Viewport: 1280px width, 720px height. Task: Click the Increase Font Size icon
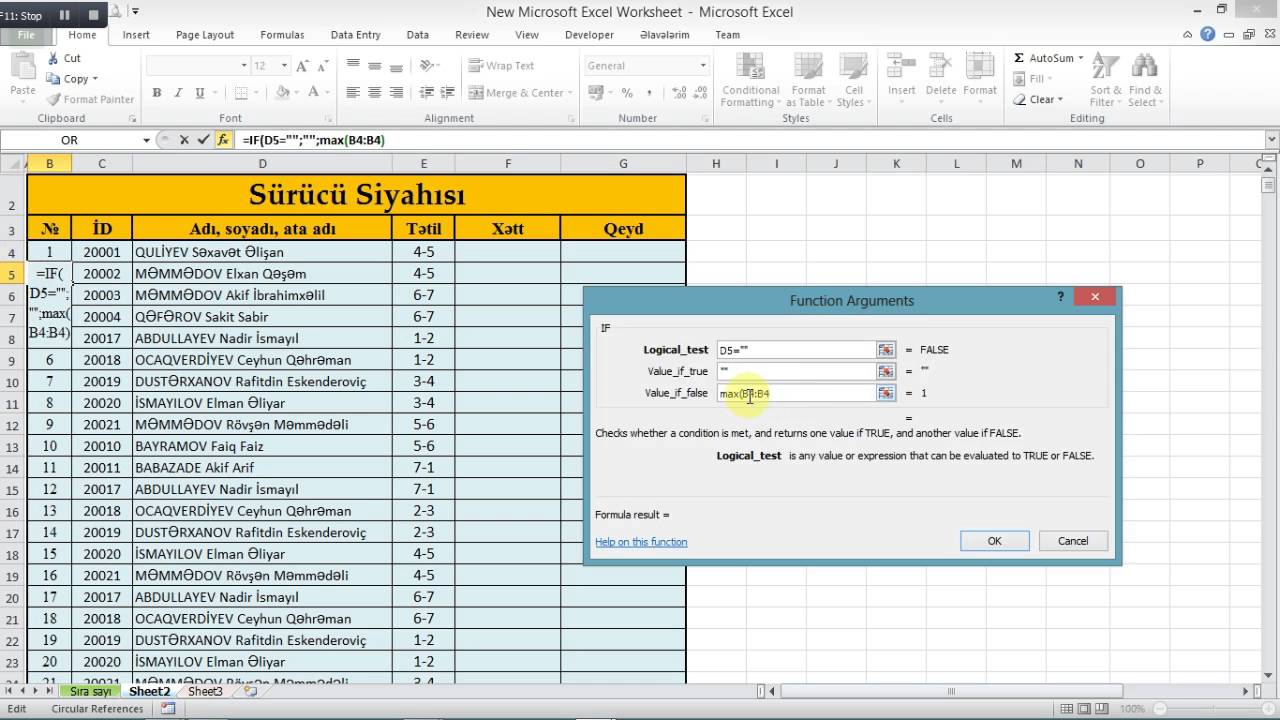click(303, 66)
